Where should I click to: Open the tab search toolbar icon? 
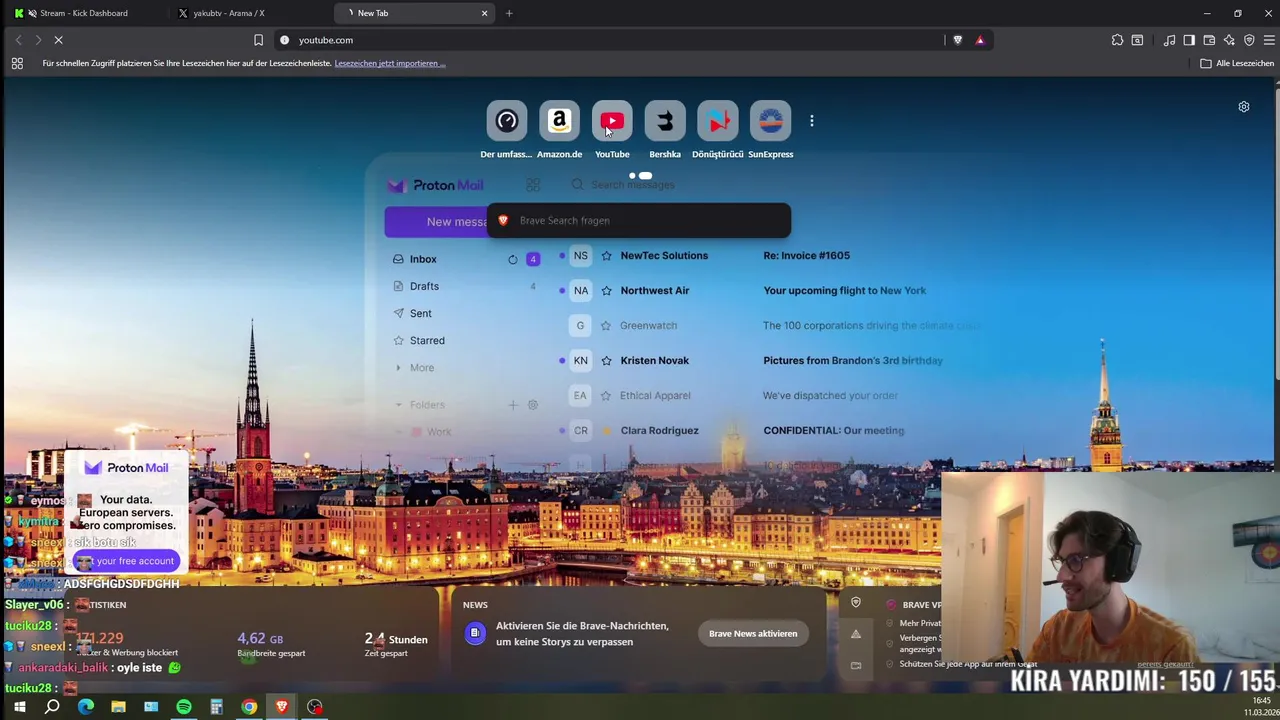coord(1137,40)
